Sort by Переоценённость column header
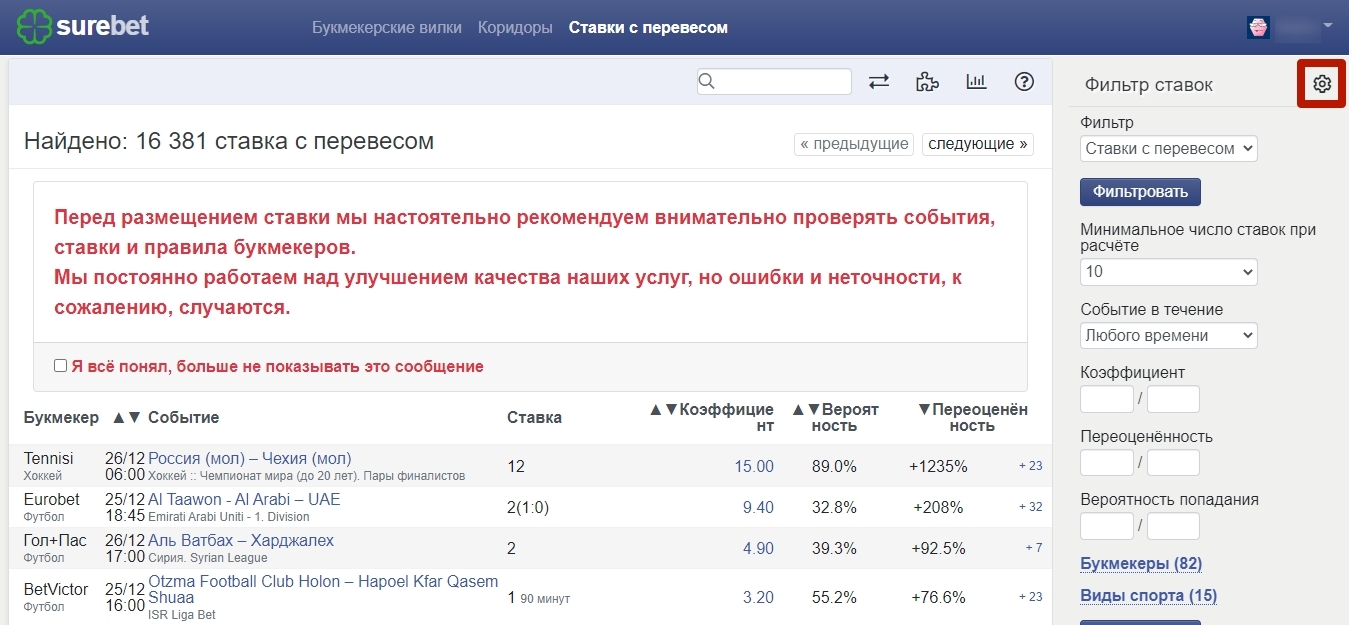Image resolution: width=1349 pixels, height=625 pixels. 972,417
